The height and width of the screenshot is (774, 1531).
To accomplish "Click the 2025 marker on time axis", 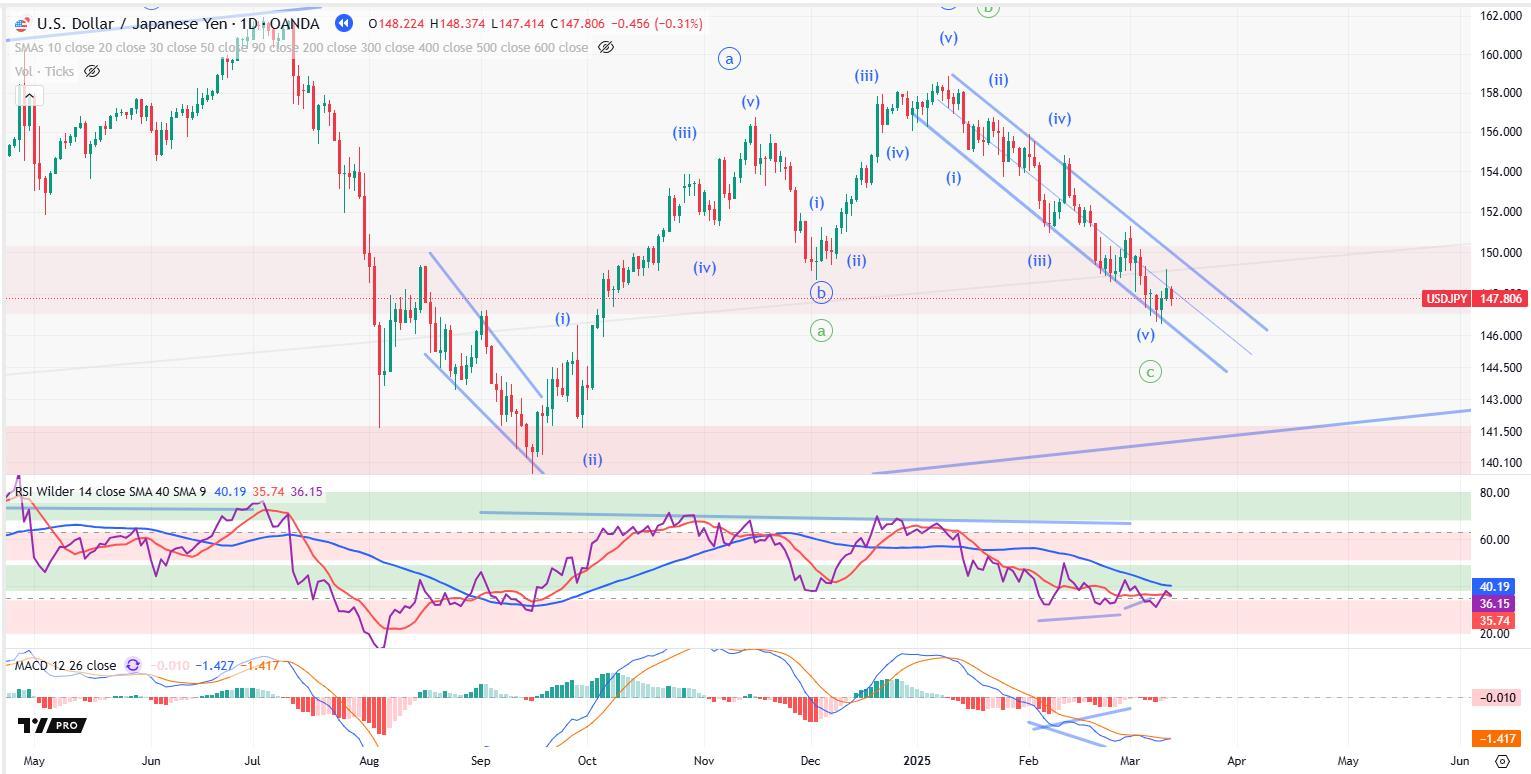I will (x=916, y=761).
